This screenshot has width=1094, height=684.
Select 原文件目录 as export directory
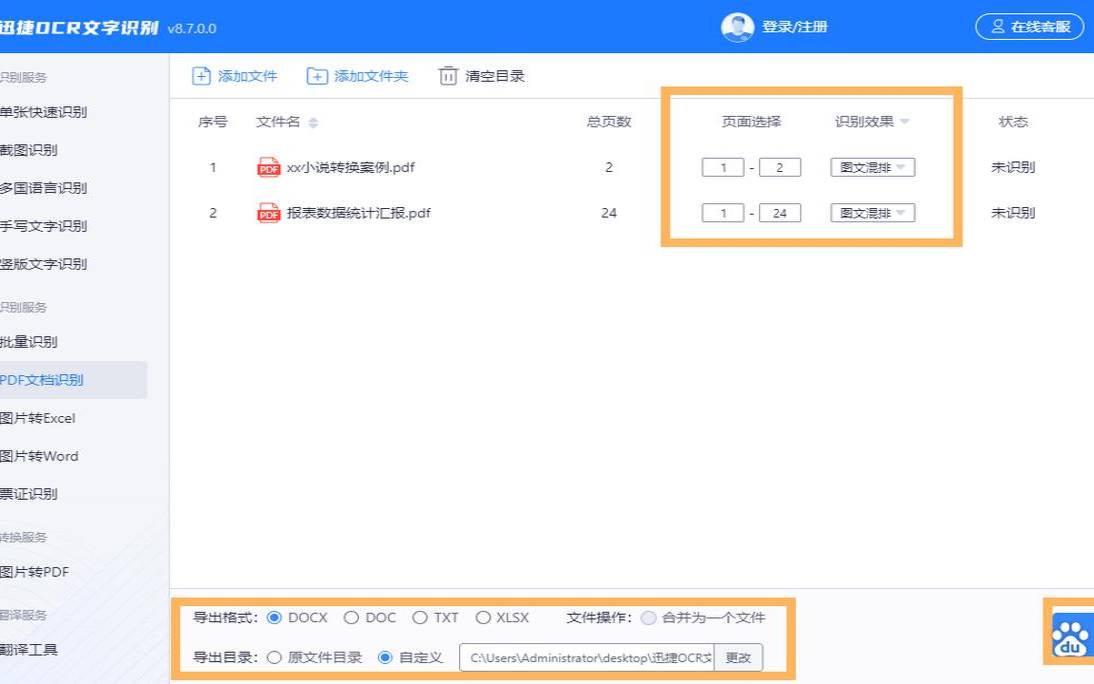click(x=273, y=657)
